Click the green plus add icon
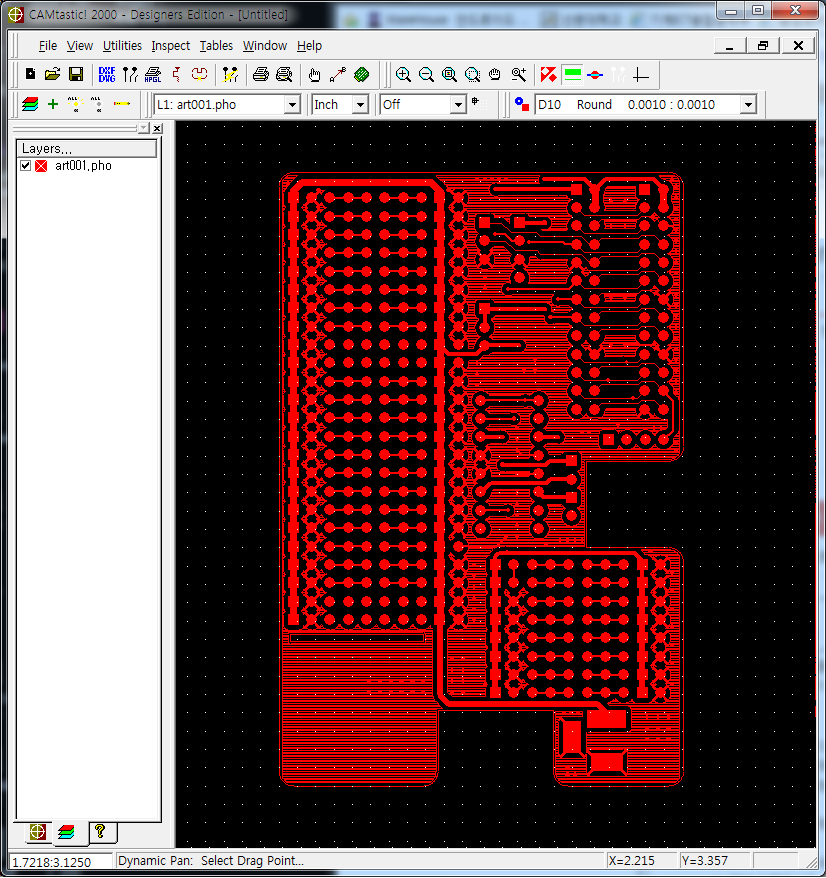The width and height of the screenshot is (826, 878). click(x=53, y=104)
